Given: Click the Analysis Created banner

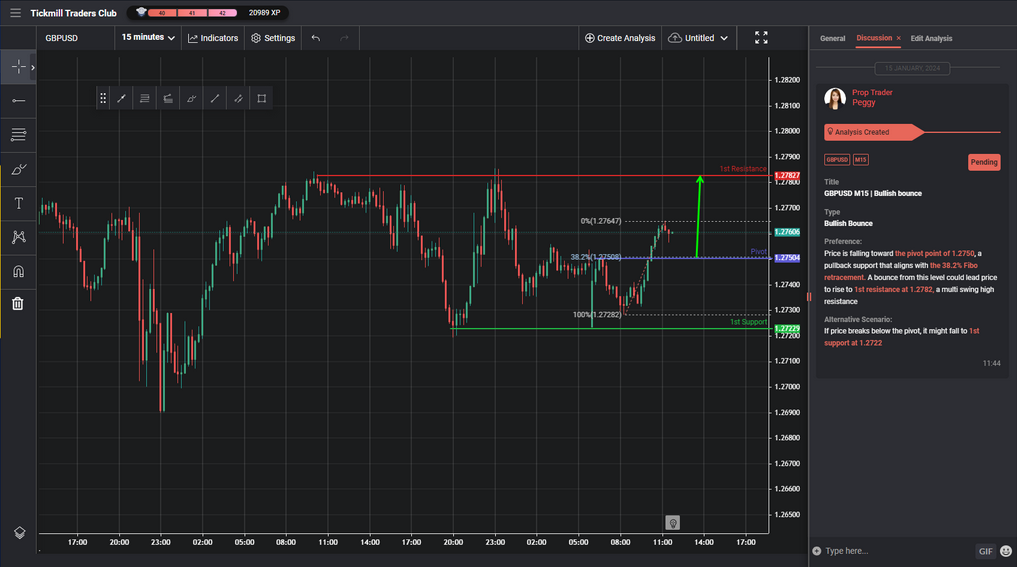Looking at the screenshot, I should pos(874,132).
